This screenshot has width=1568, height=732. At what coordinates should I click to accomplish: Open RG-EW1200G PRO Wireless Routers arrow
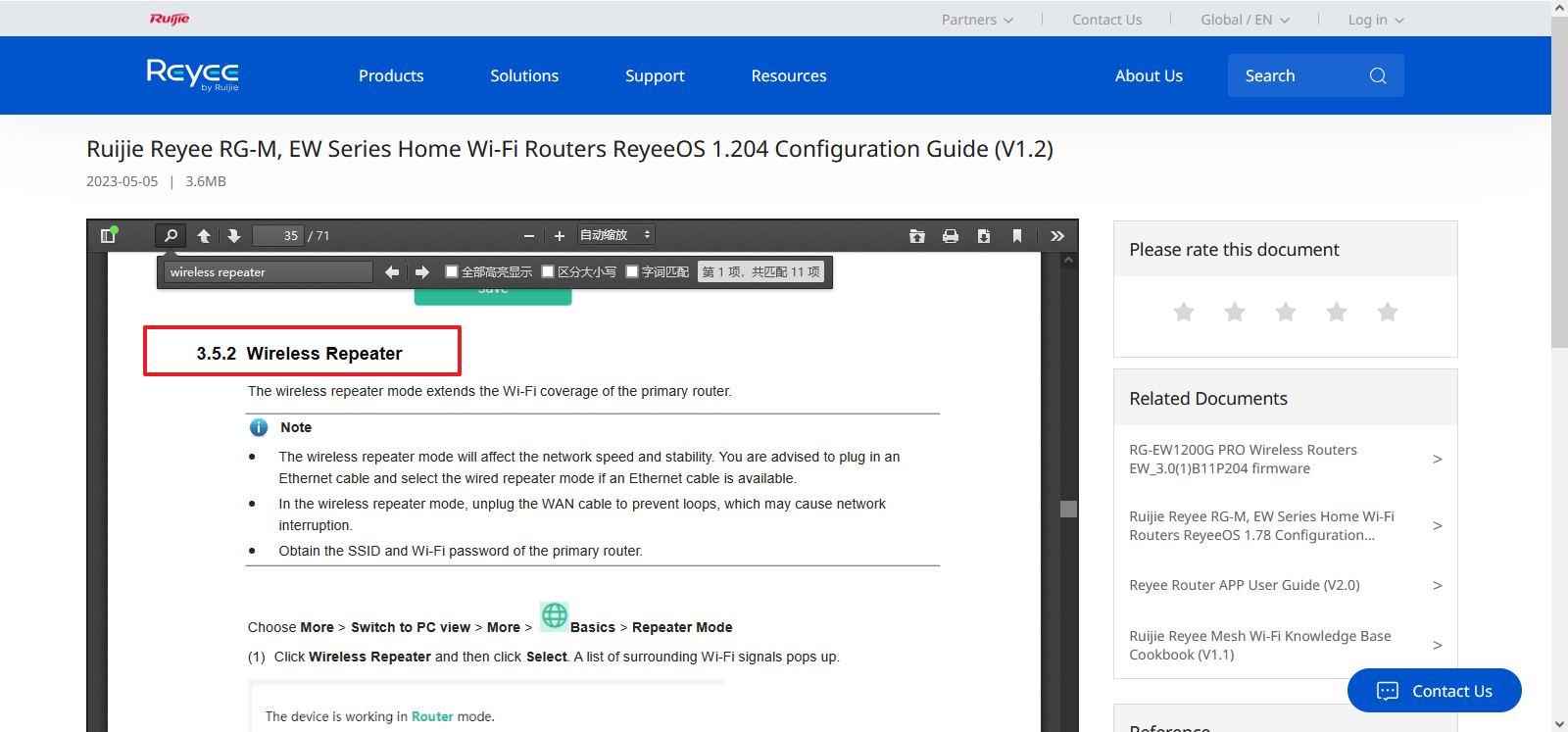(1438, 459)
